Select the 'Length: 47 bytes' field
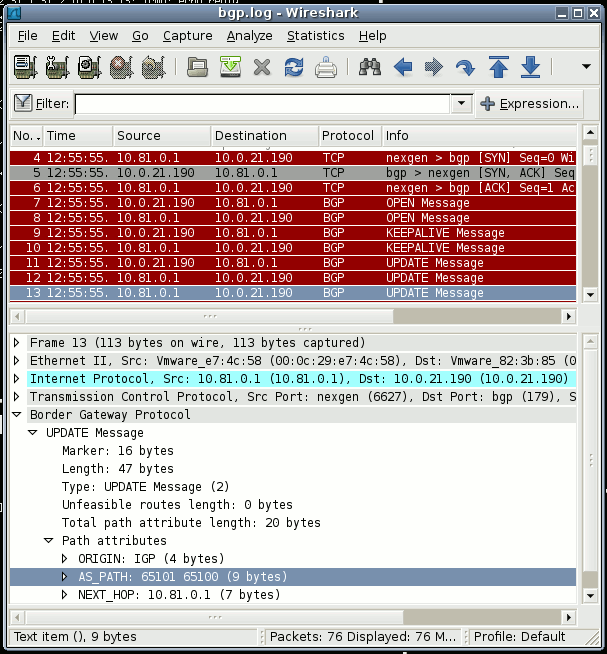The image size is (607, 654). coord(118,468)
